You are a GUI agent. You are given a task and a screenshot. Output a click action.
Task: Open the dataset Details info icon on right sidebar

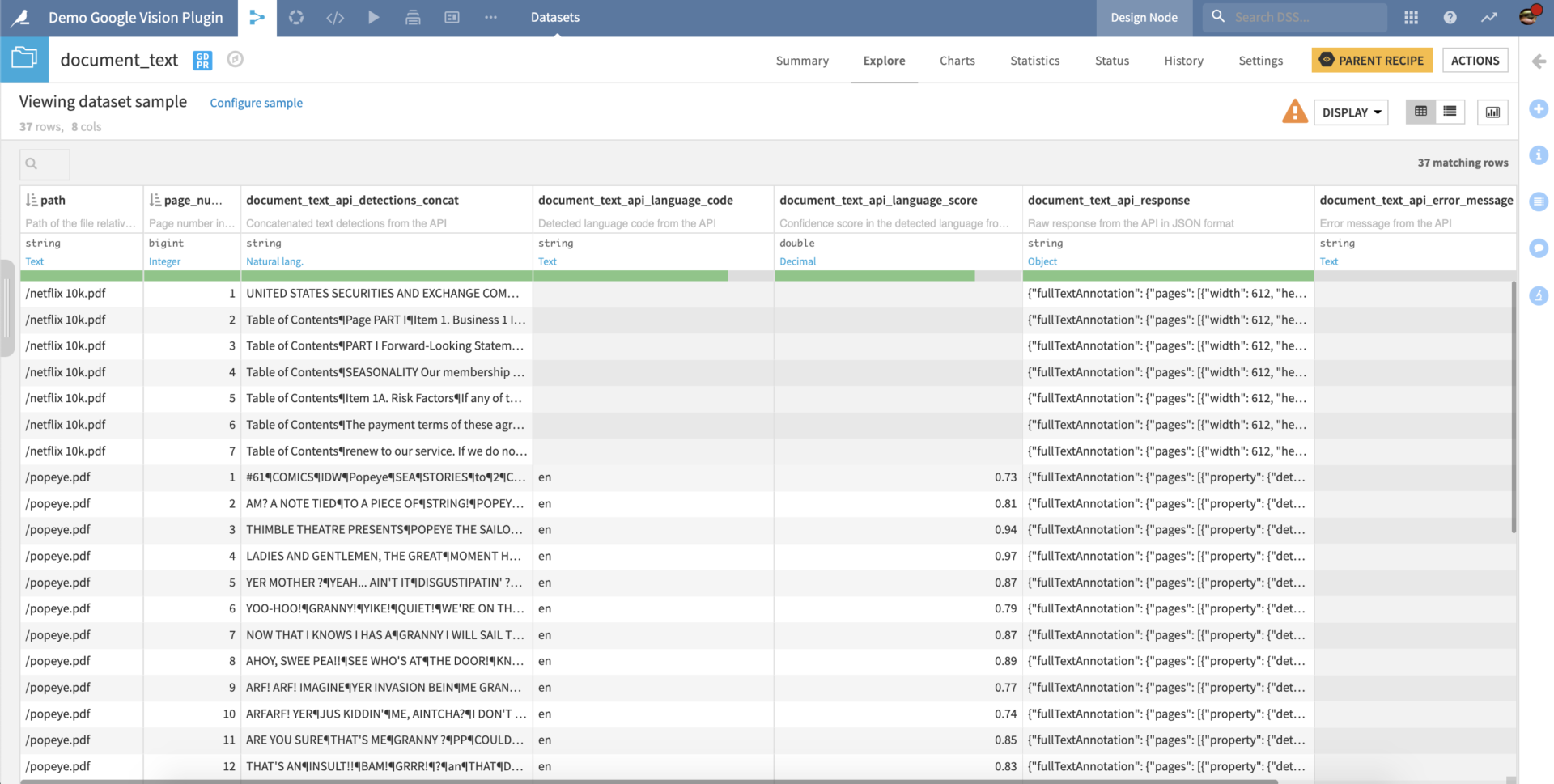(1539, 155)
